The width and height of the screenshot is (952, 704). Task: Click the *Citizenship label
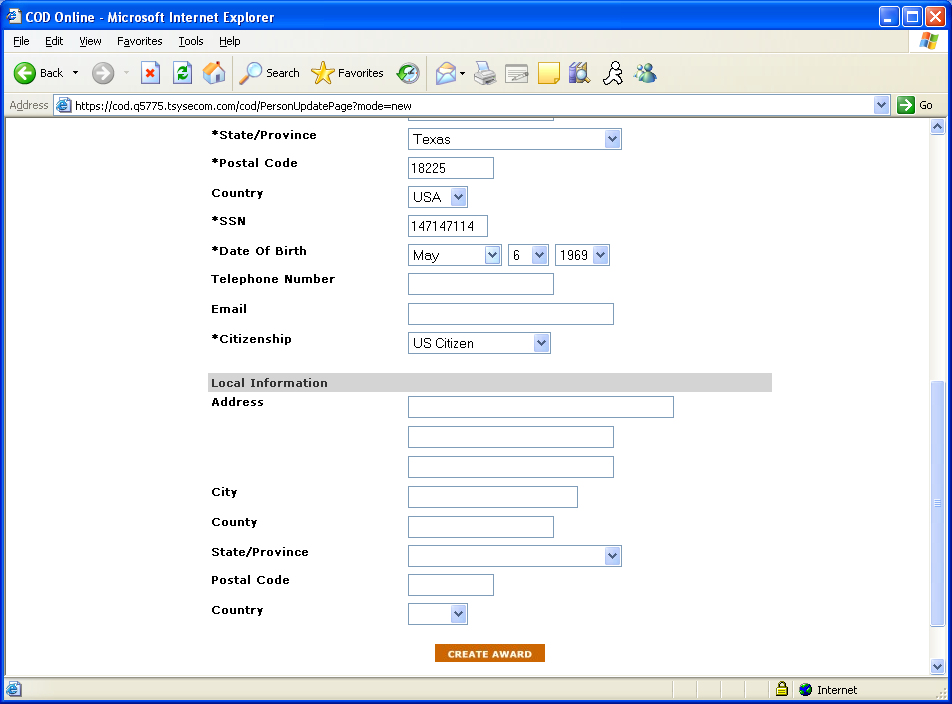(x=251, y=339)
